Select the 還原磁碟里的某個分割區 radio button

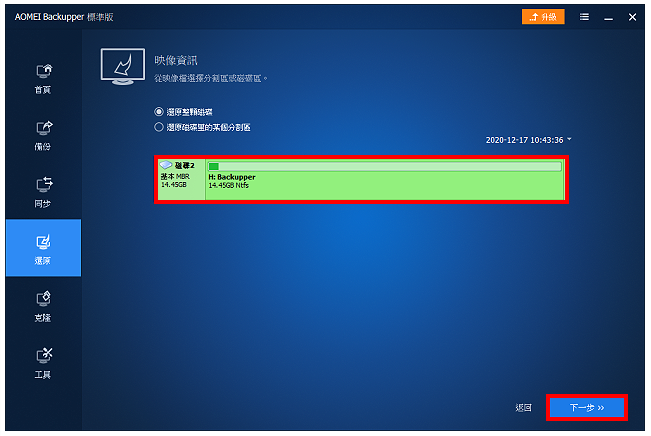[x=159, y=127]
